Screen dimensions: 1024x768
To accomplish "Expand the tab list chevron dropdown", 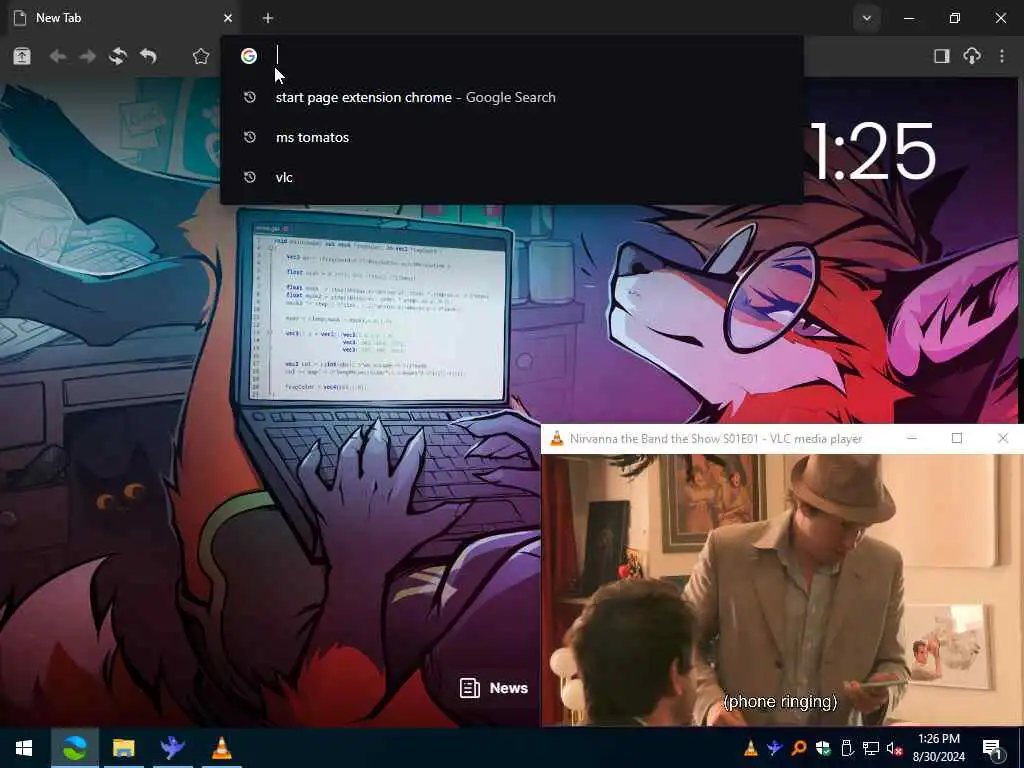I will click(867, 18).
